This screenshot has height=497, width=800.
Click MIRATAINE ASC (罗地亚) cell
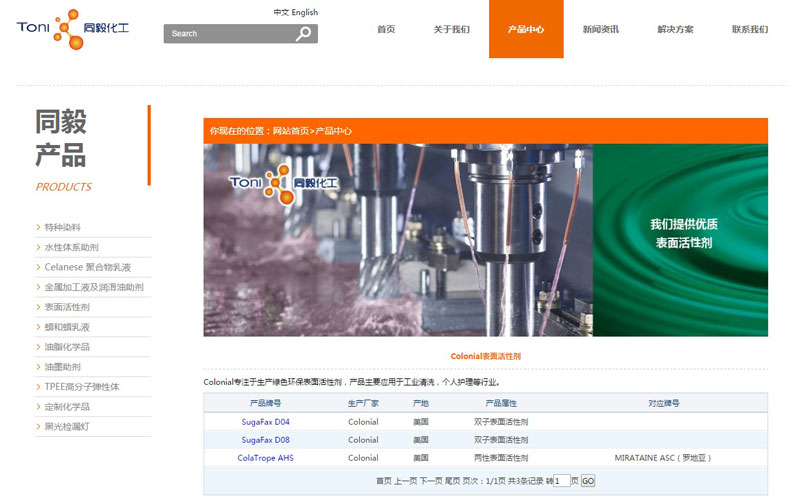pyautogui.click(x=663, y=458)
